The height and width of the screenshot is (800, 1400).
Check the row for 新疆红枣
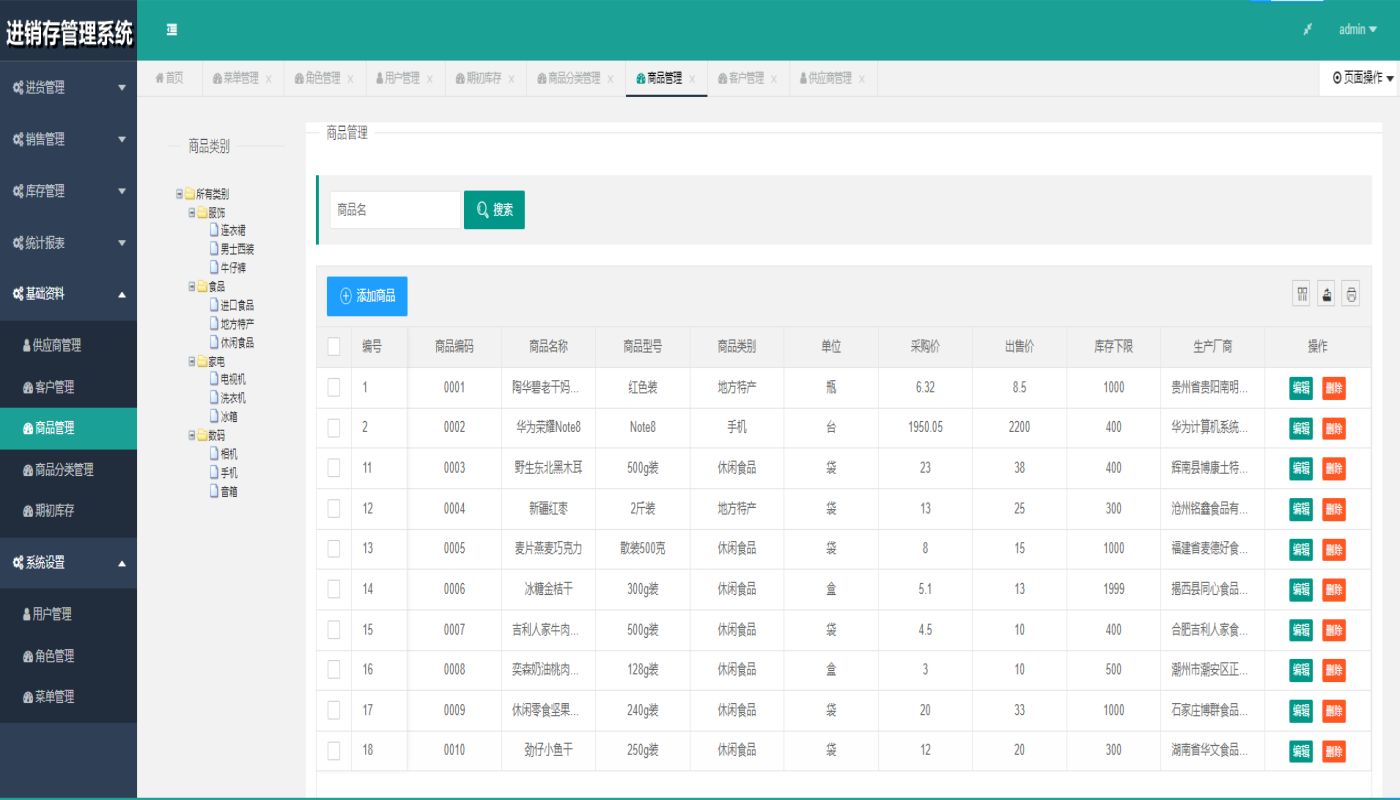334,508
